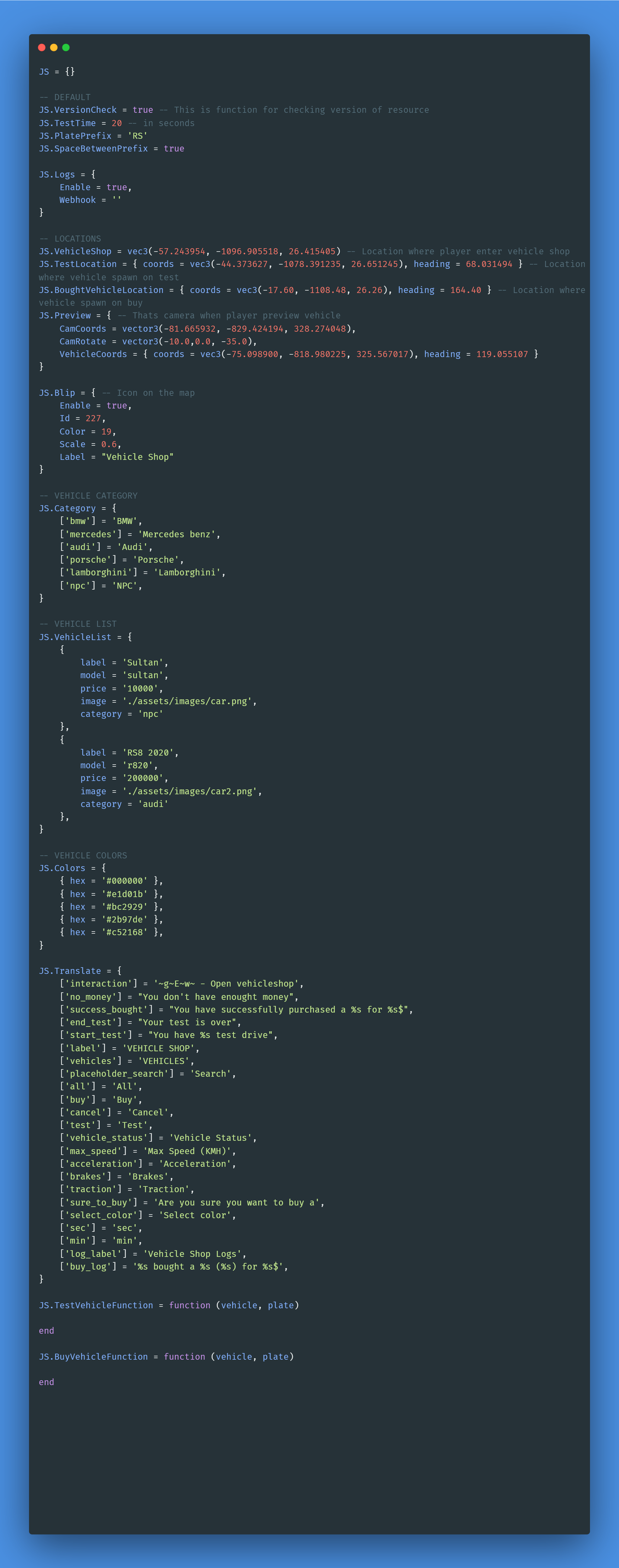
Task: Click the value 20 of JS.TestTime
Action: click(116, 123)
